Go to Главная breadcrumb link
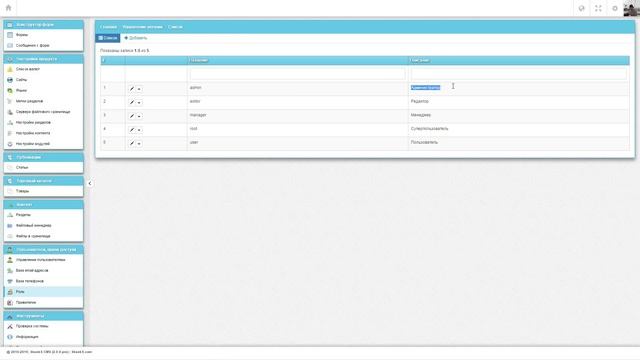Image resolution: width=640 pixels, height=360 pixels. pos(108,27)
